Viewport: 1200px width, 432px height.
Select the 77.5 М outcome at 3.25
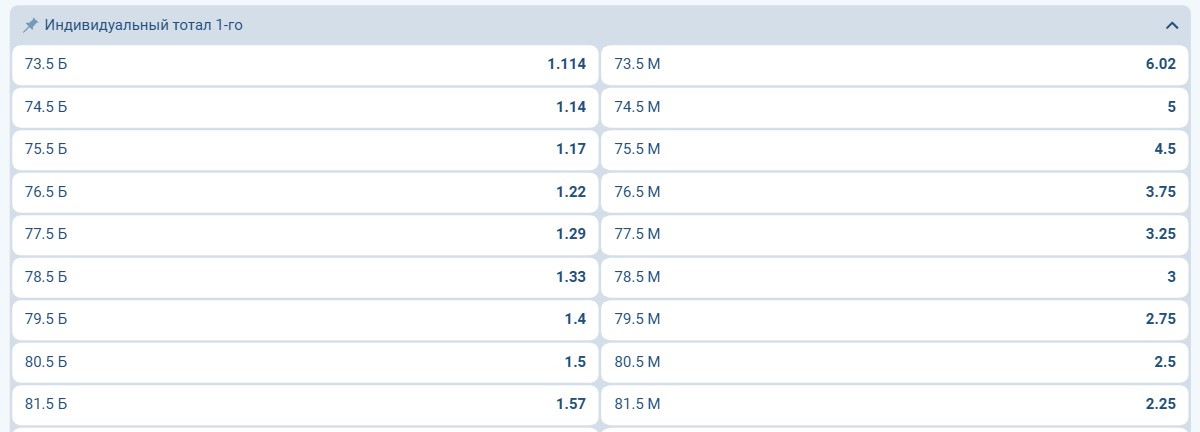[894, 234]
